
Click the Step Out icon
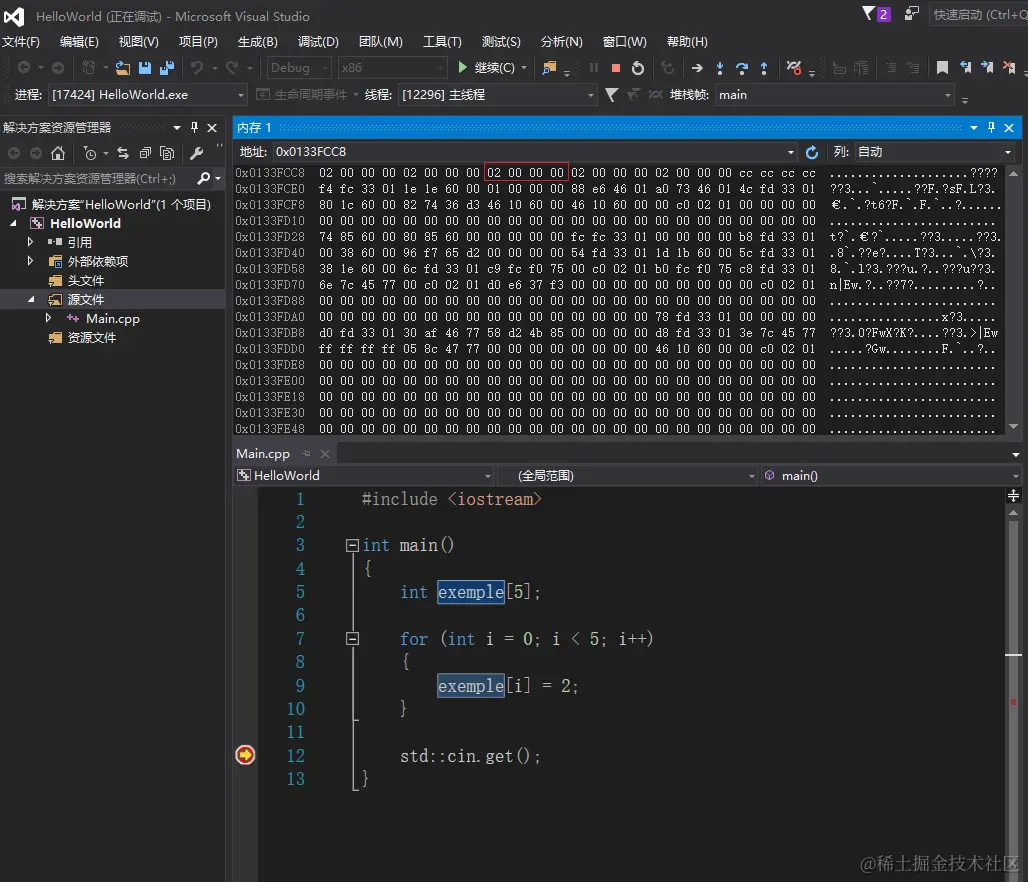tap(764, 68)
